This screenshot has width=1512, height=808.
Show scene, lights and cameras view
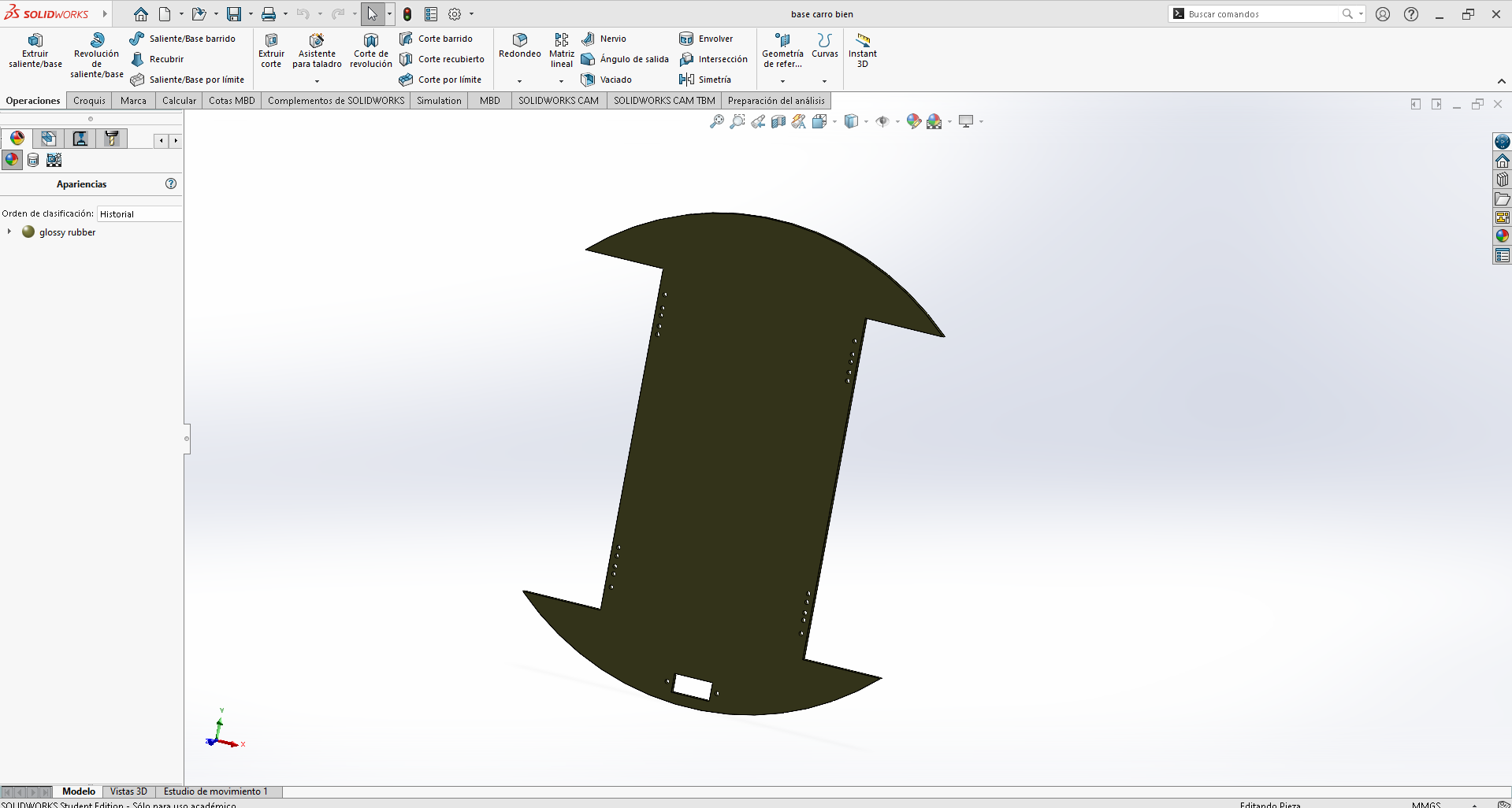54,160
